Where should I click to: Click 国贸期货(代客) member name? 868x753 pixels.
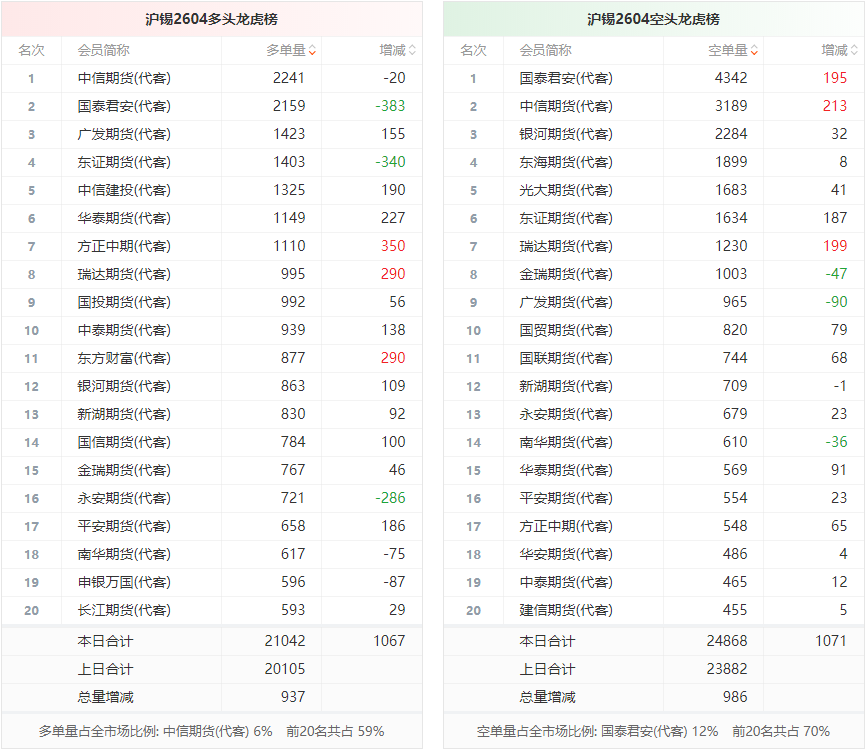(566, 330)
